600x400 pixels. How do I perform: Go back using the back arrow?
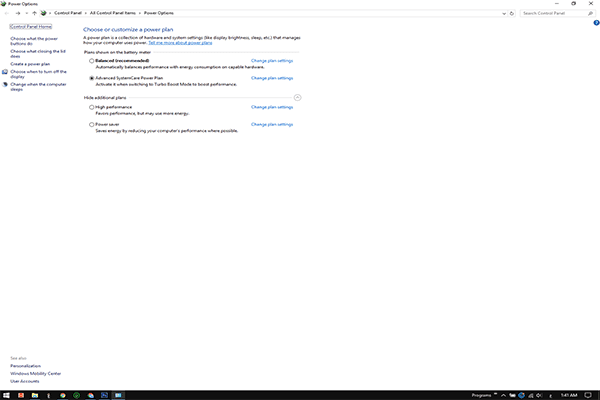[7, 13]
